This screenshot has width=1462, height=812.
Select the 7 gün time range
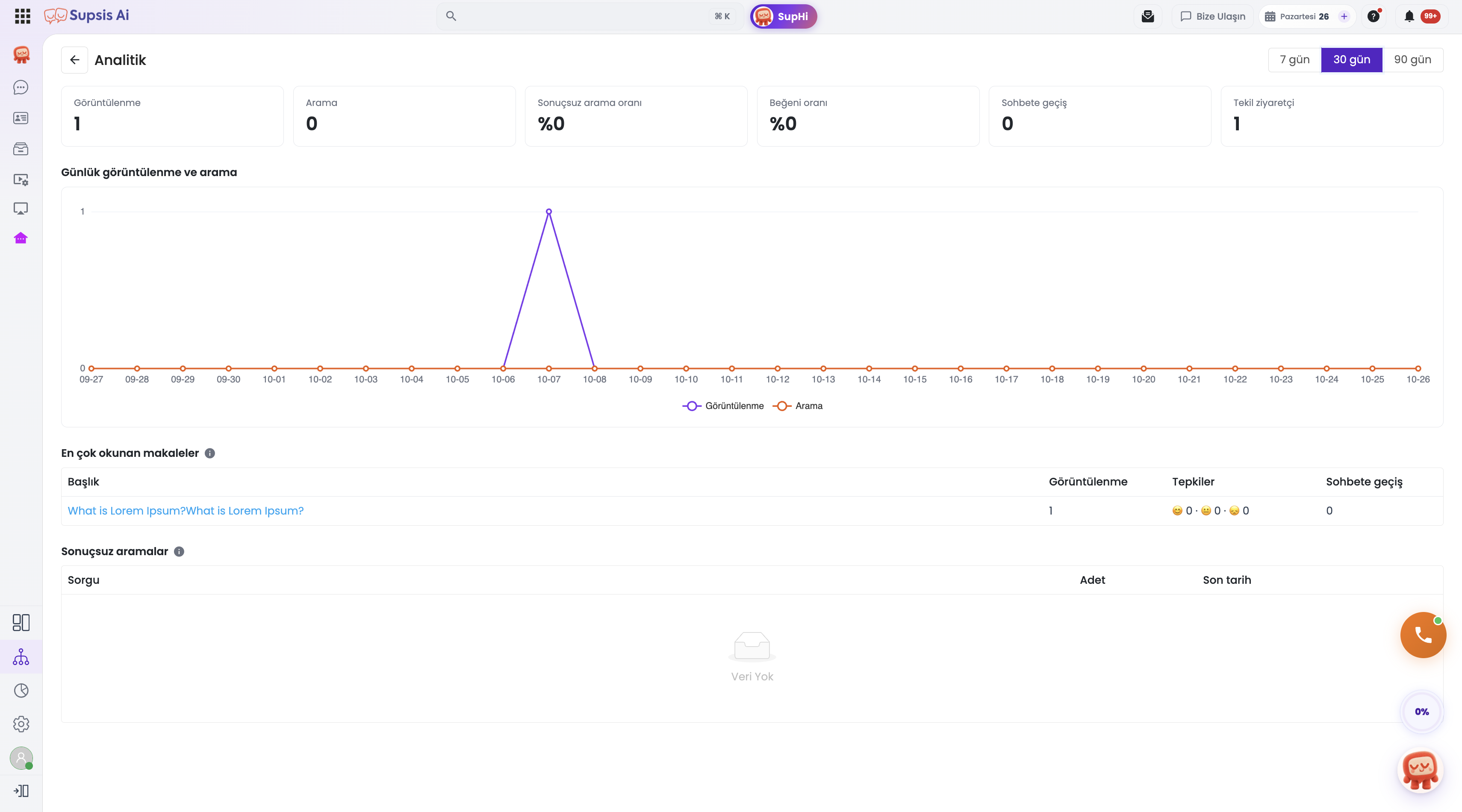(x=1294, y=59)
